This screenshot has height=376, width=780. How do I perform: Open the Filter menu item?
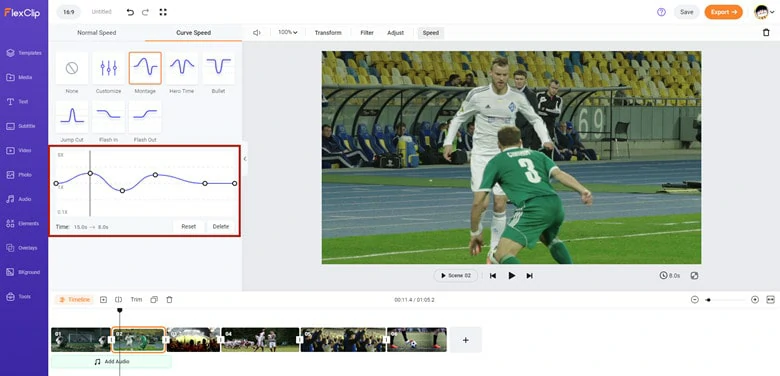(x=367, y=33)
